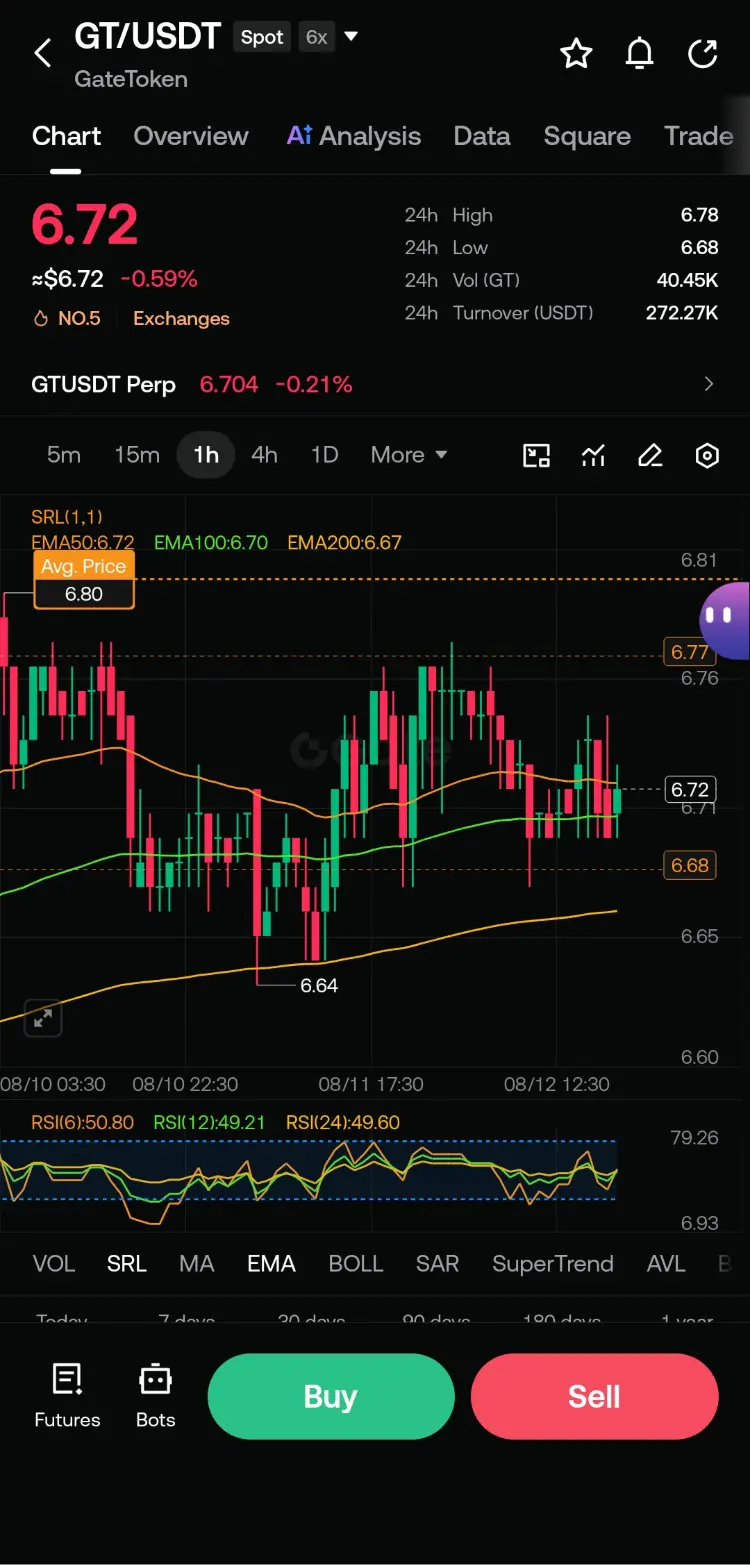This screenshot has width=750, height=1565.
Task: Tap the purple assistant mascot icon
Action: [x=724, y=620]
